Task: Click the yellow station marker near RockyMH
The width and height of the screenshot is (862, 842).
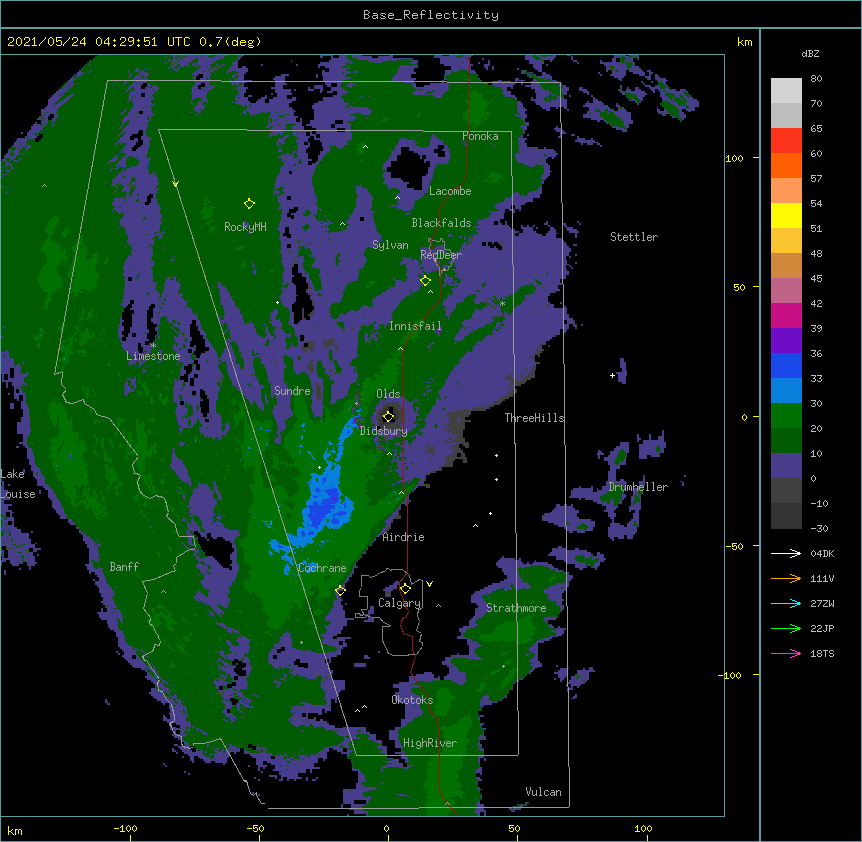Action: coord(249,204)
